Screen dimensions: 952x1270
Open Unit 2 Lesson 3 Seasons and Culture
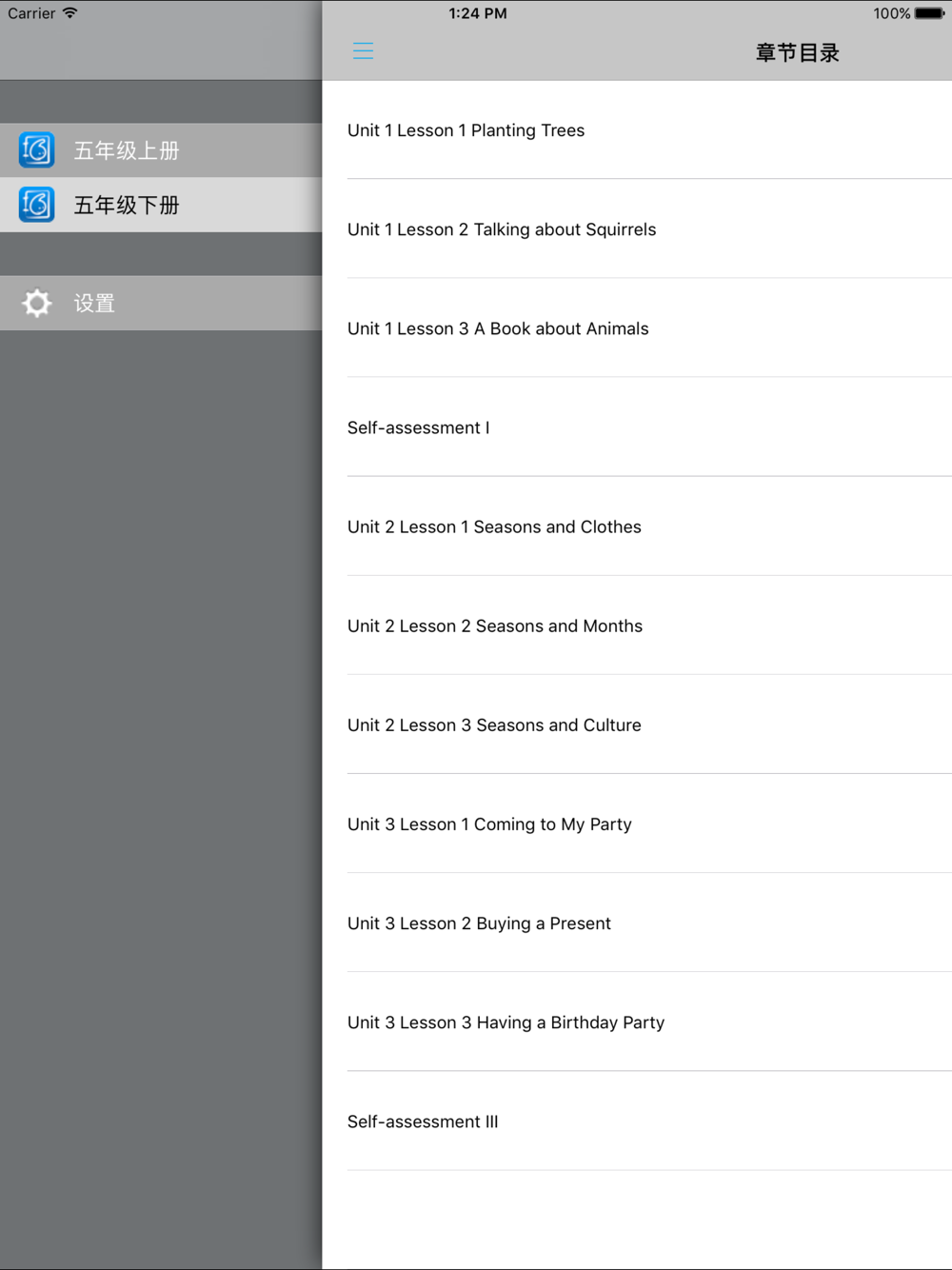637,724
